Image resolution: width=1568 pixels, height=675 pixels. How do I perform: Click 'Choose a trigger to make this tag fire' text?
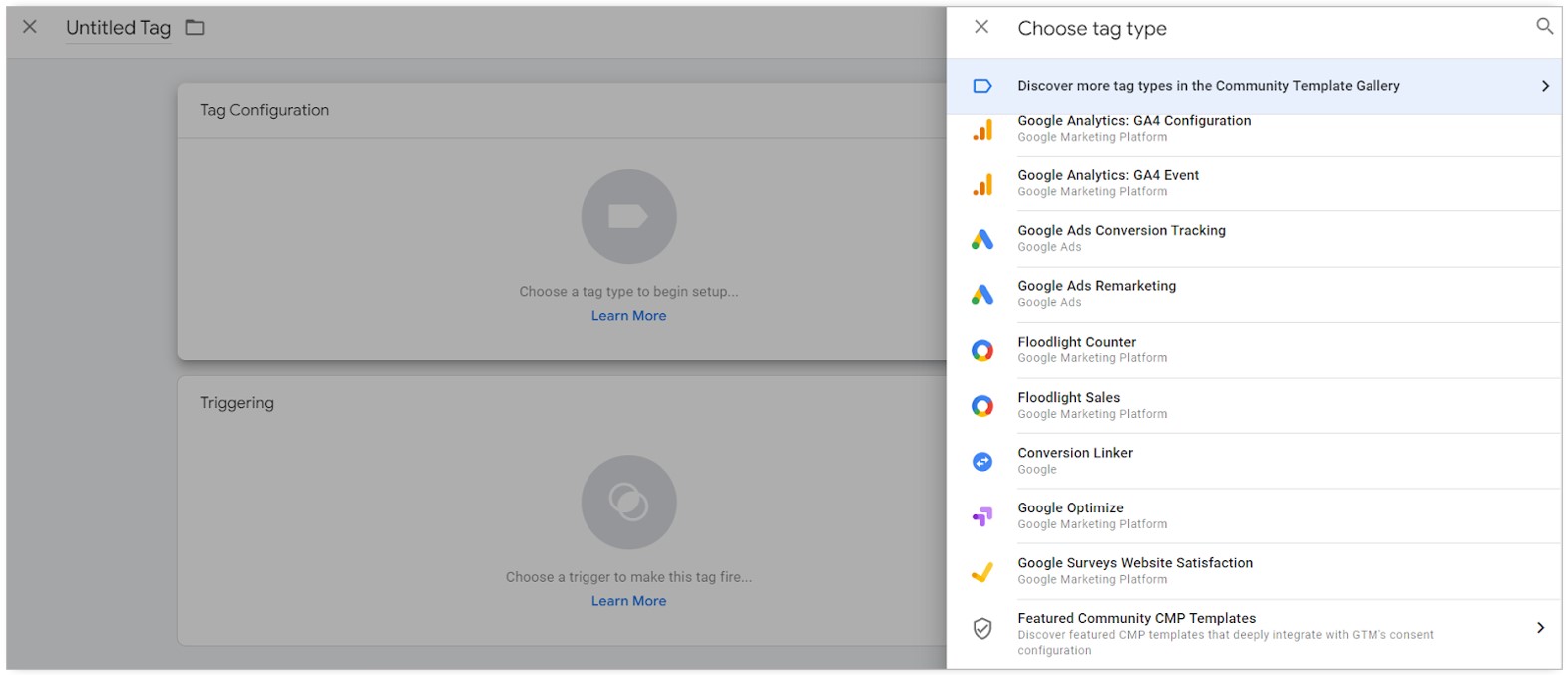click(x=628, y=576)
